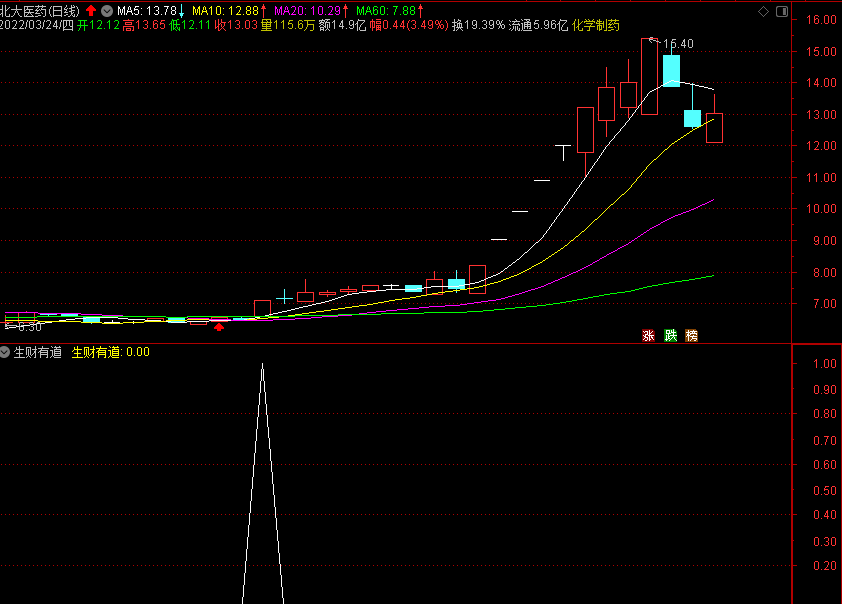Click the 换19.39% turnover rate value
Image resolution: width=842 pixels, height=604 pixels.
pyautogui.click(x=478, y=25)
